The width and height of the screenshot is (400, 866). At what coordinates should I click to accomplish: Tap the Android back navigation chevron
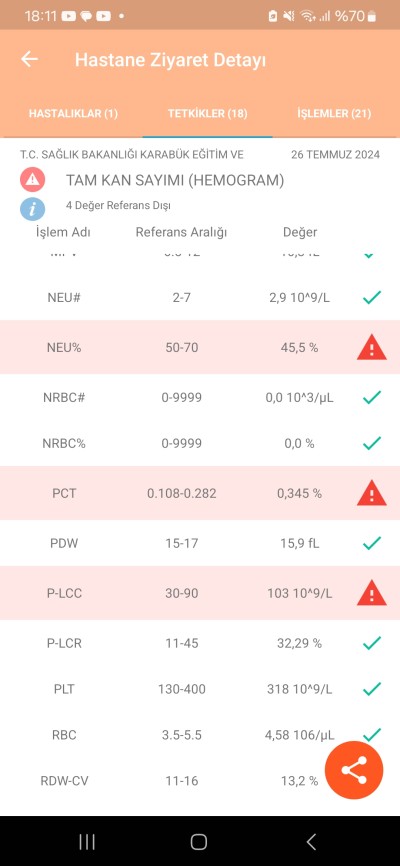pyautogui.click(x=311, y=842)
